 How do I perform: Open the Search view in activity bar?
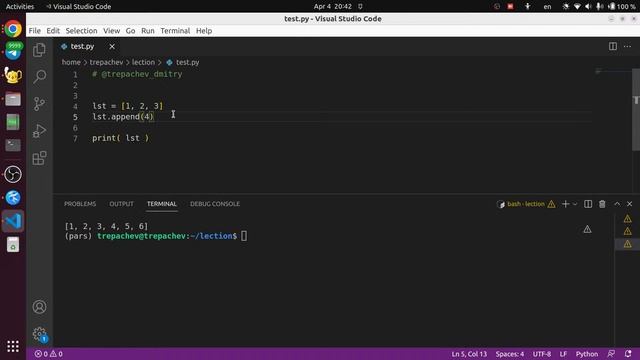tap(40, 77)
